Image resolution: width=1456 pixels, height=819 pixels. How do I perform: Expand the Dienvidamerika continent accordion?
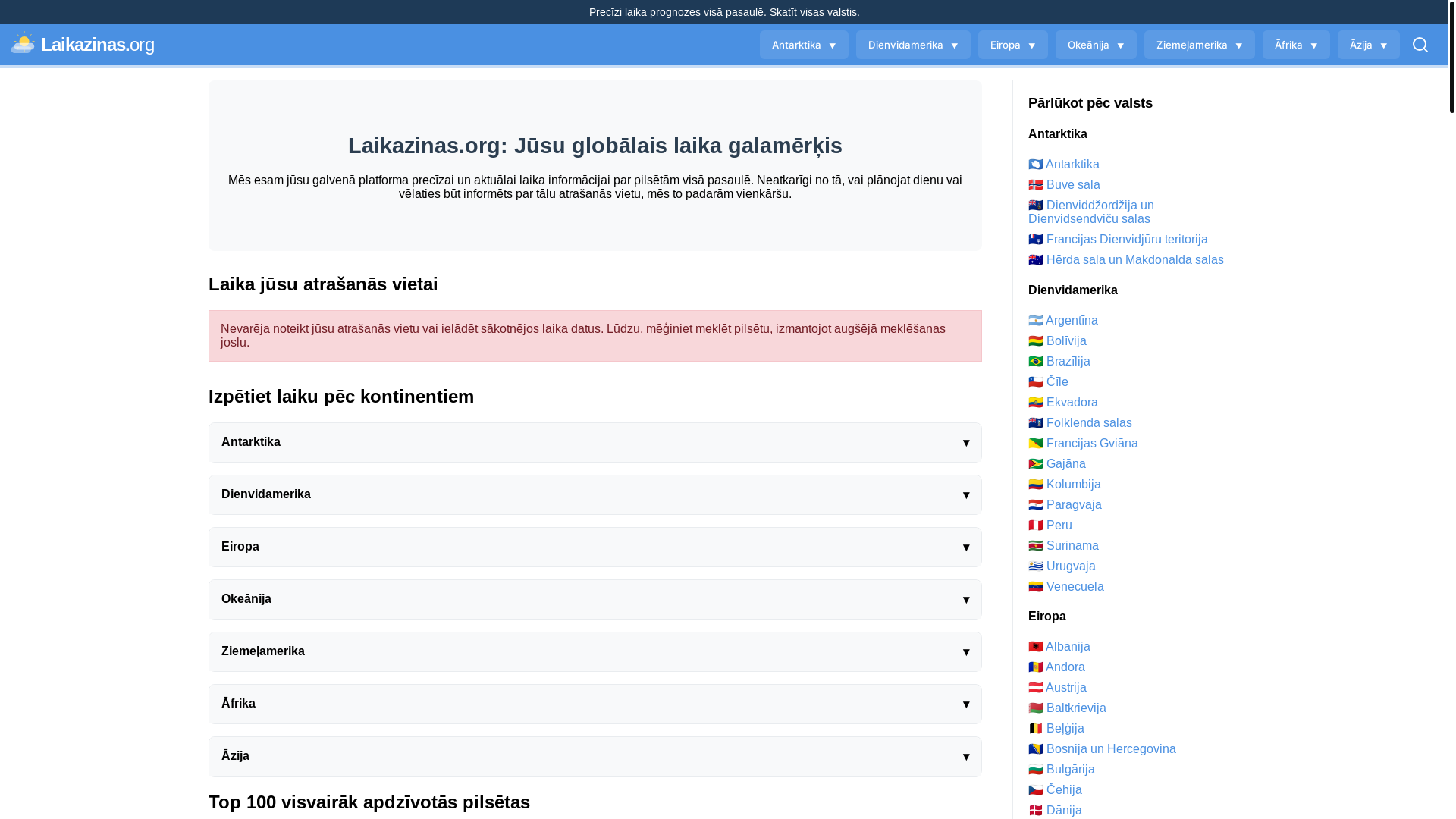tap(595, 494)
